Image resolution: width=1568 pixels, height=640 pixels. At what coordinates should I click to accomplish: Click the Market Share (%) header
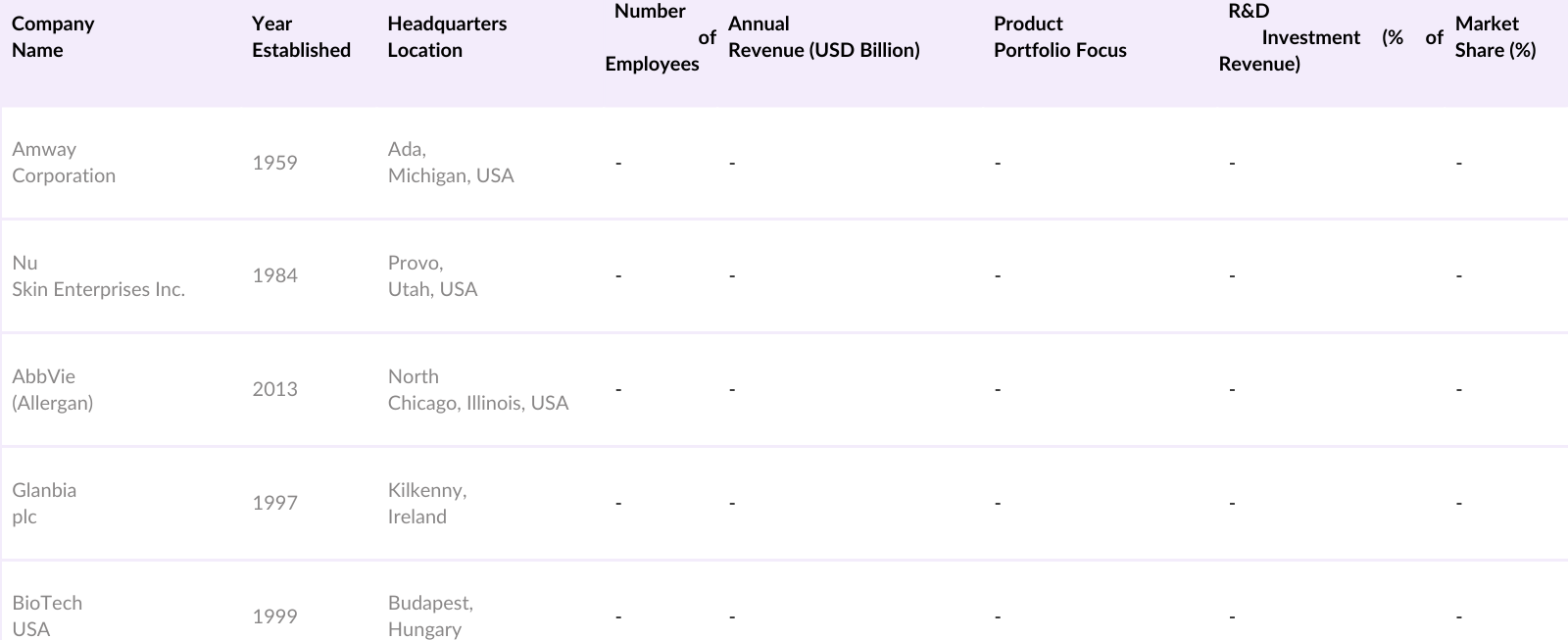(1495, 37)
